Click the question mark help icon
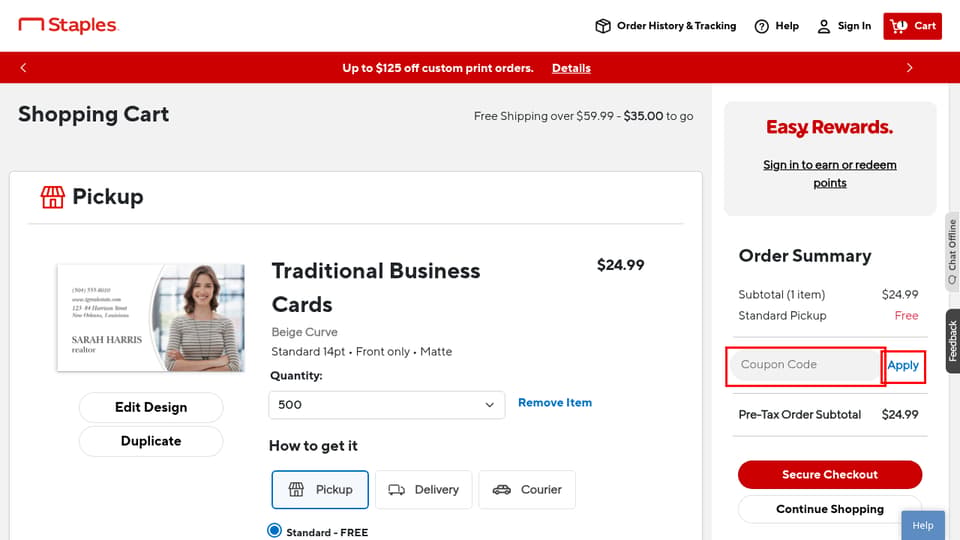 761,26
